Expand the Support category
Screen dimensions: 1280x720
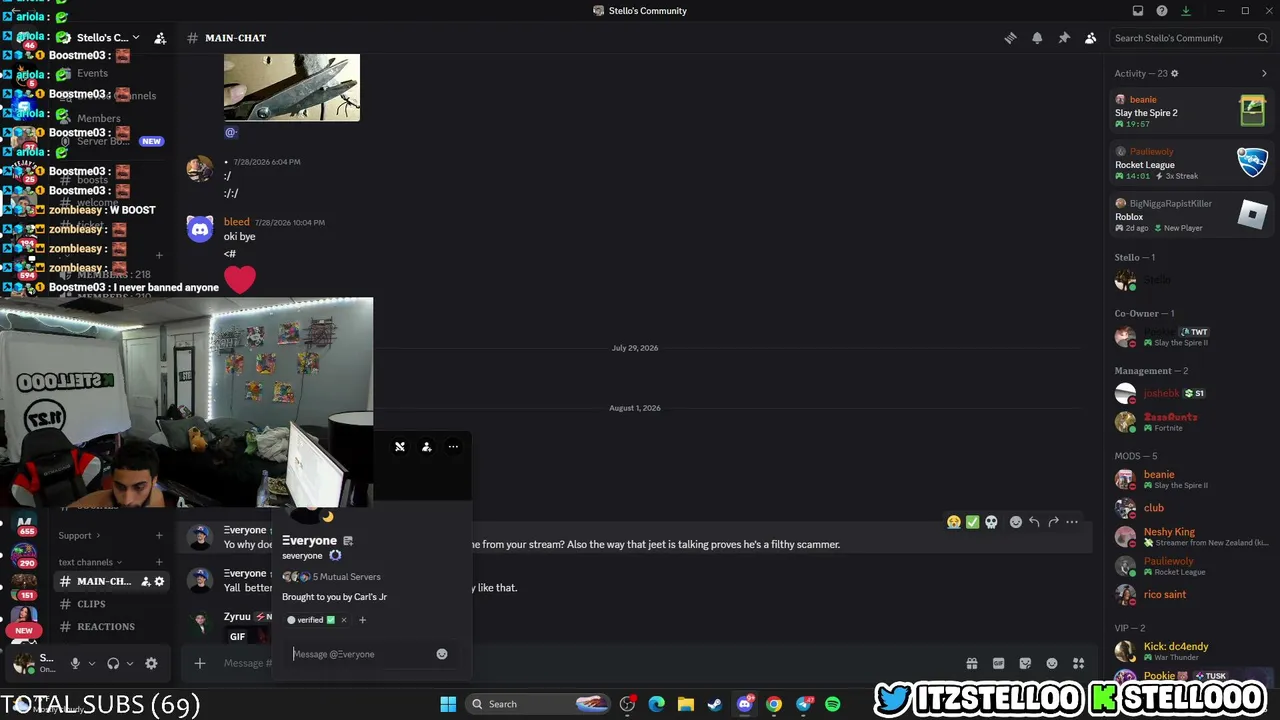click(79, 536)
